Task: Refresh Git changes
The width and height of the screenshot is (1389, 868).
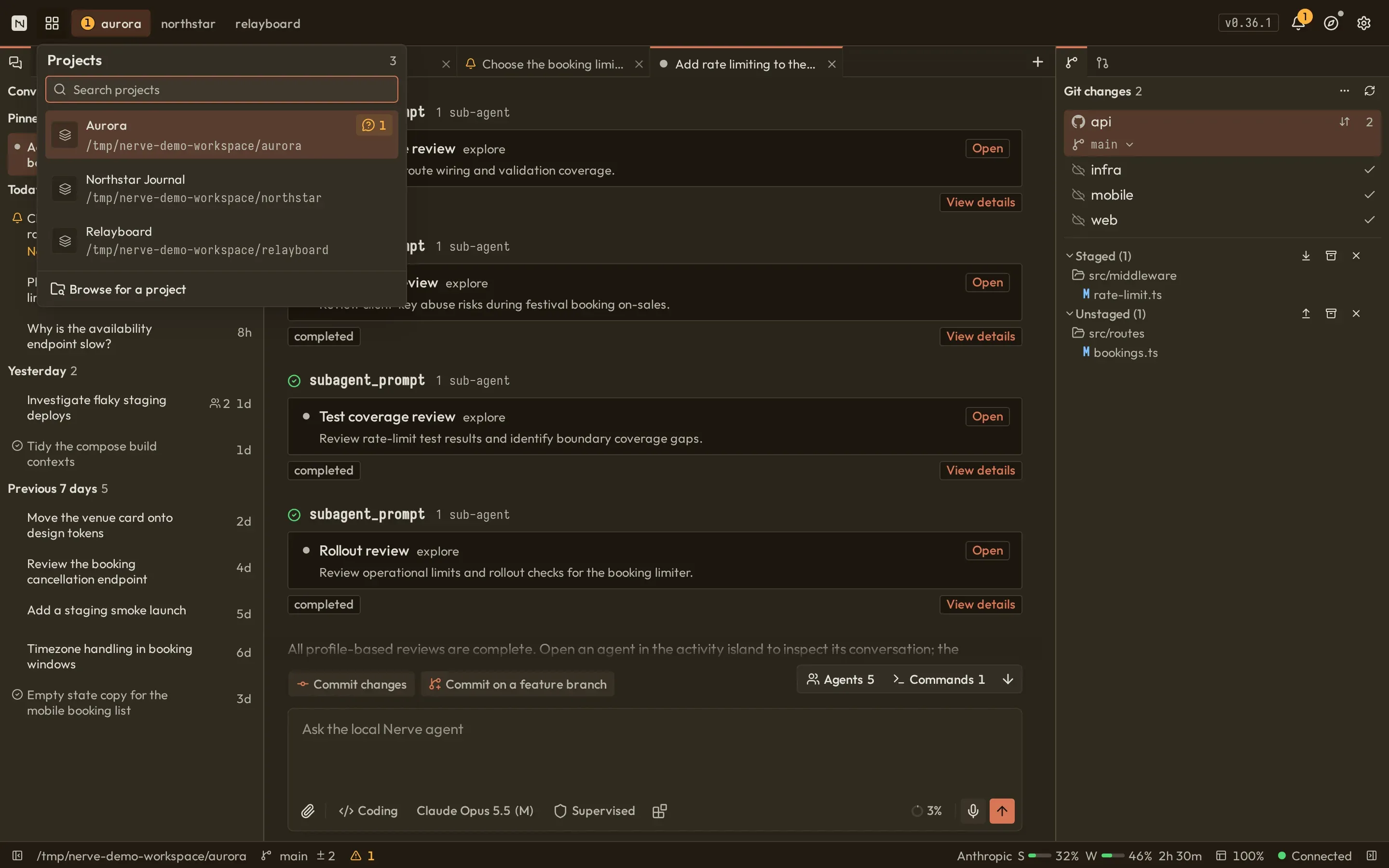Action: click(1370, 91)
